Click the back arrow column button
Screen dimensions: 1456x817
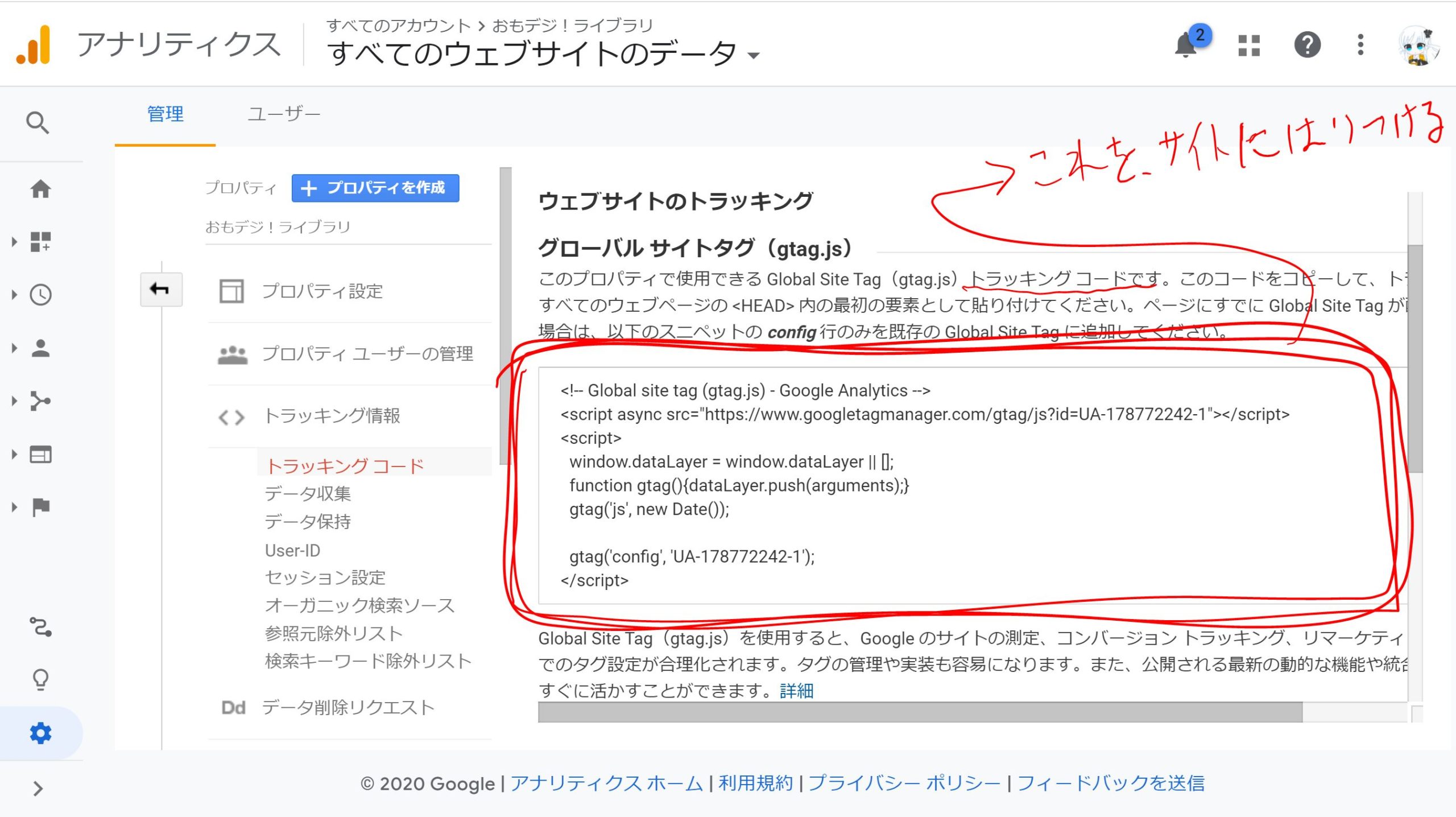161,290
